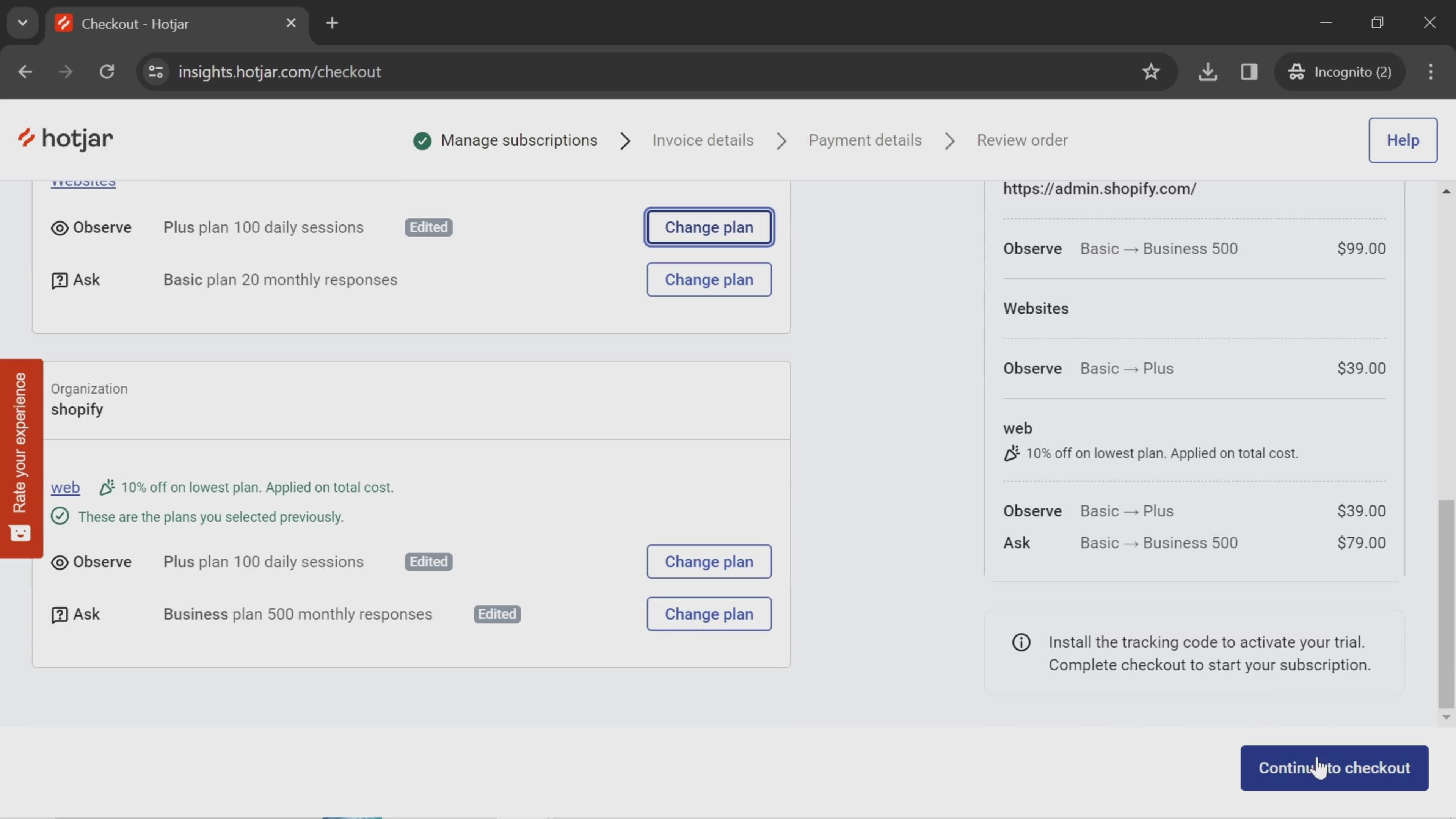
Task: Click the party popper icon next to web link
Action: tap(107, 487)
